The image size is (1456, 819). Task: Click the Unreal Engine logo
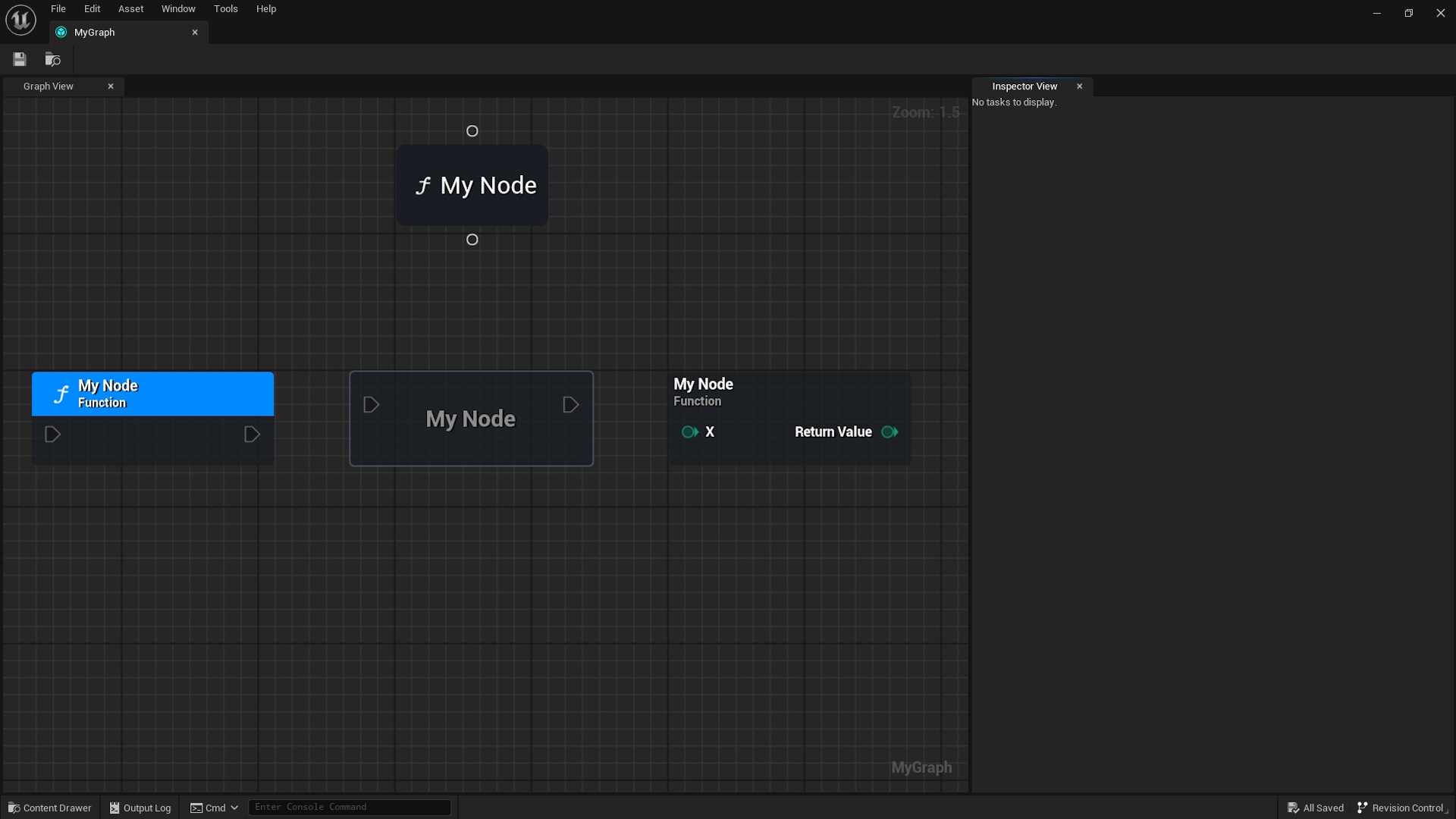point(20,20)
